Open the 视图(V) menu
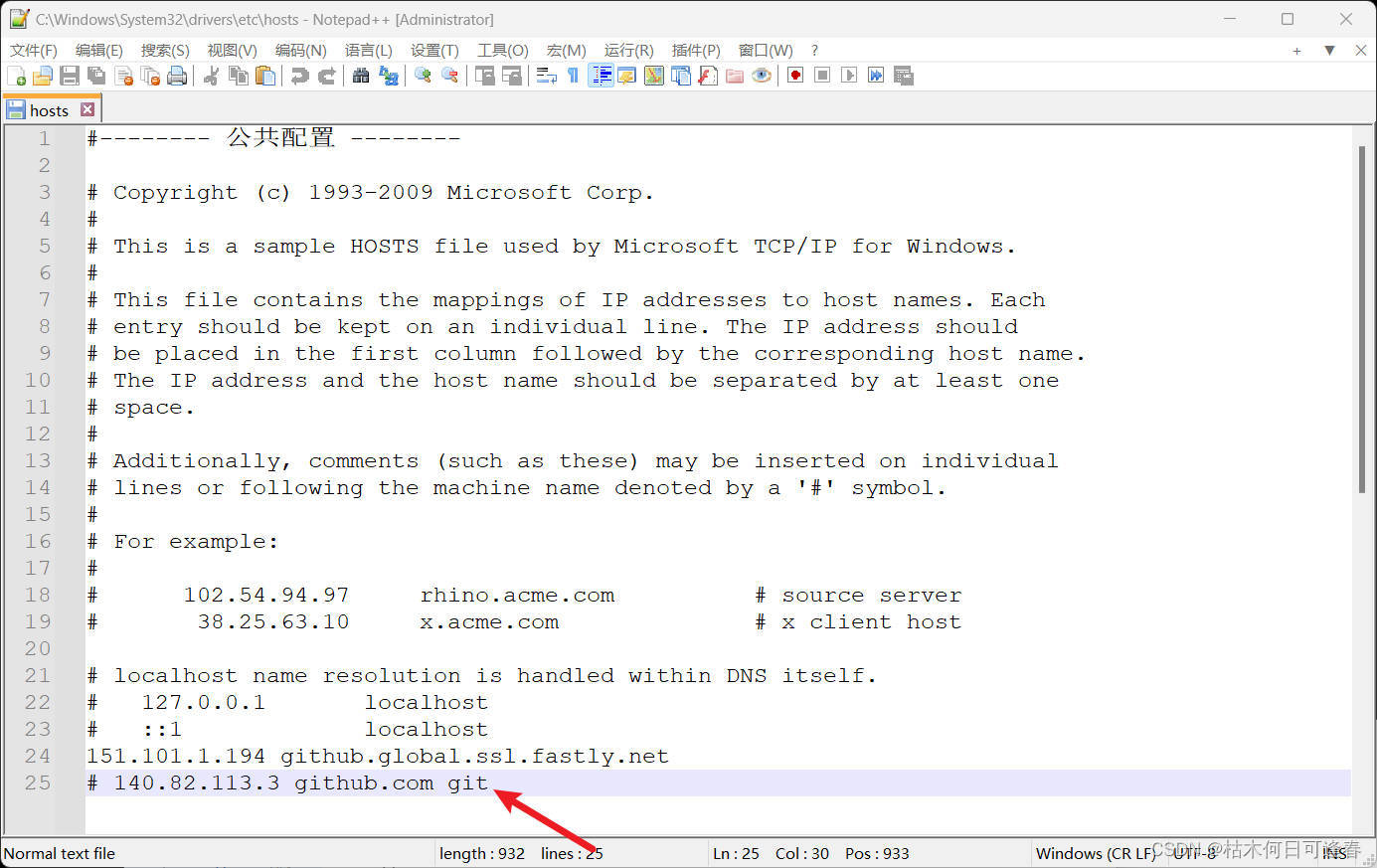Screen dimensions: 1377x868 coord(232,50)
